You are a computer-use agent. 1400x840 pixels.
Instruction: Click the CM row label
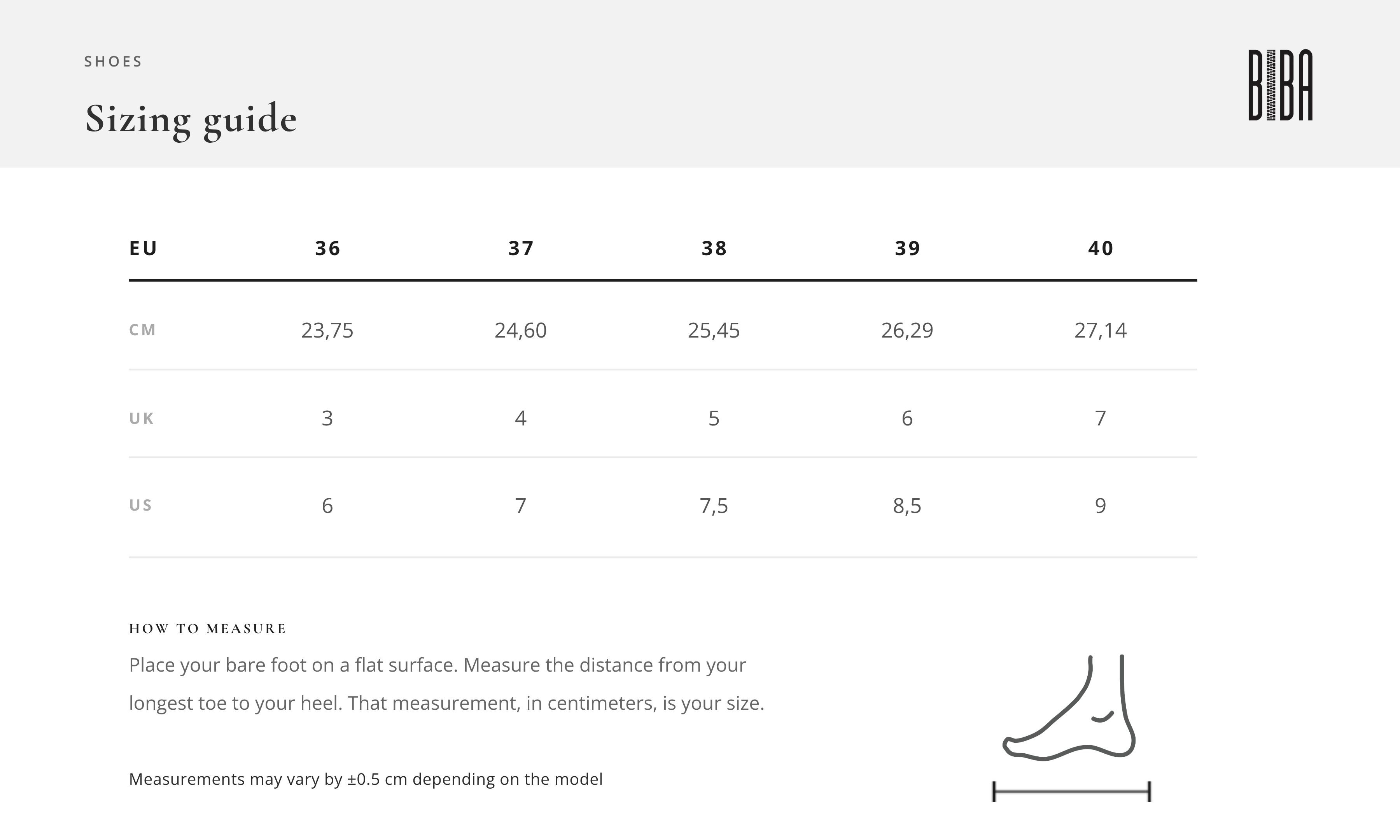pyautogui.click(x=142, y=330)
